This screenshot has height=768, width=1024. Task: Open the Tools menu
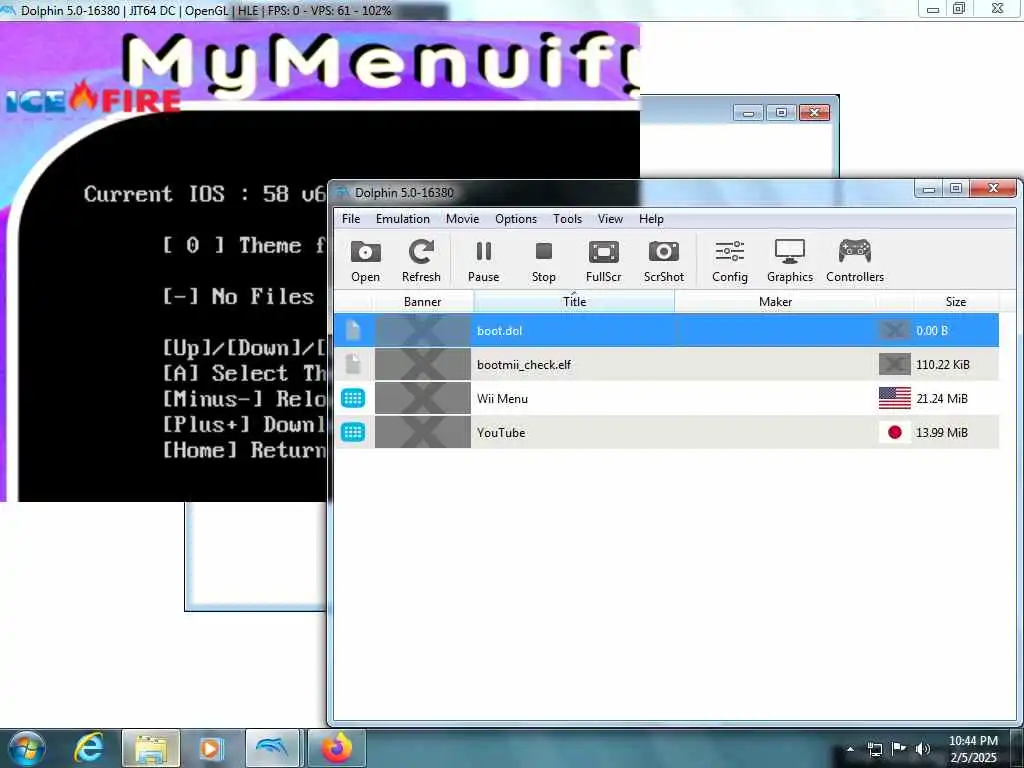point(567,219)
